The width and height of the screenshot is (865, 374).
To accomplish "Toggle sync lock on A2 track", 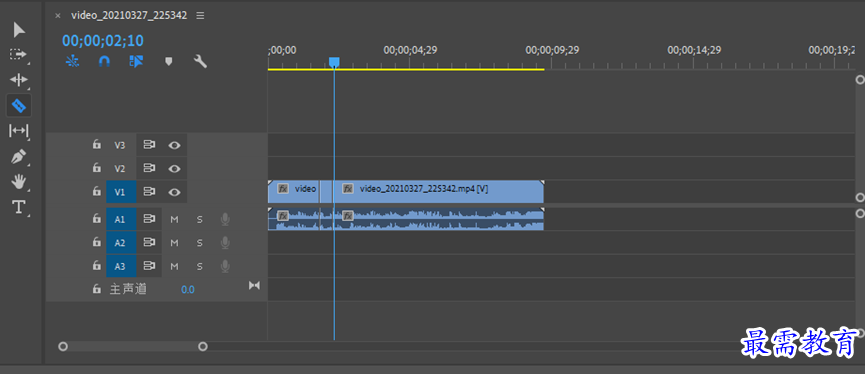I will click(x=149, y=242).
